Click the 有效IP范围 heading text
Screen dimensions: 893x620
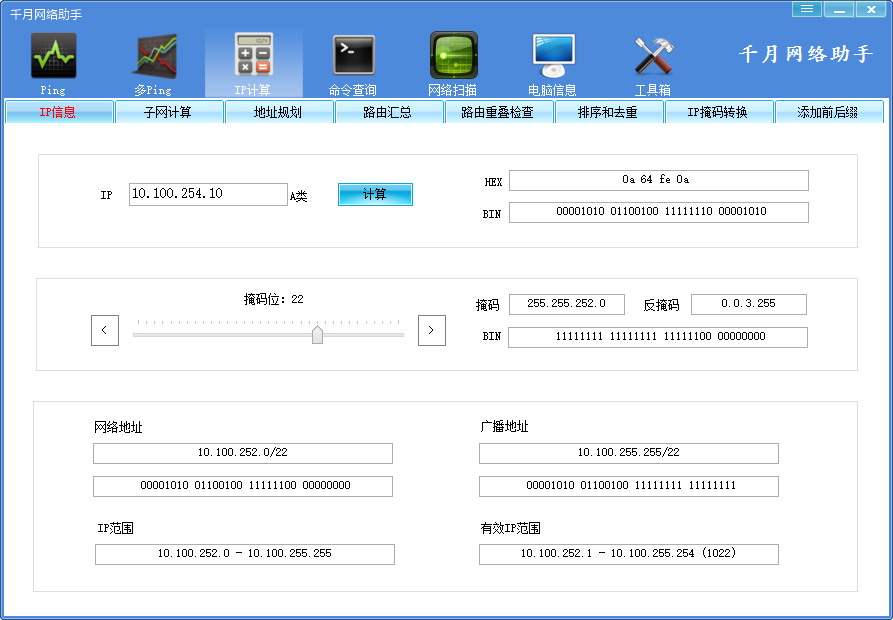510,528
